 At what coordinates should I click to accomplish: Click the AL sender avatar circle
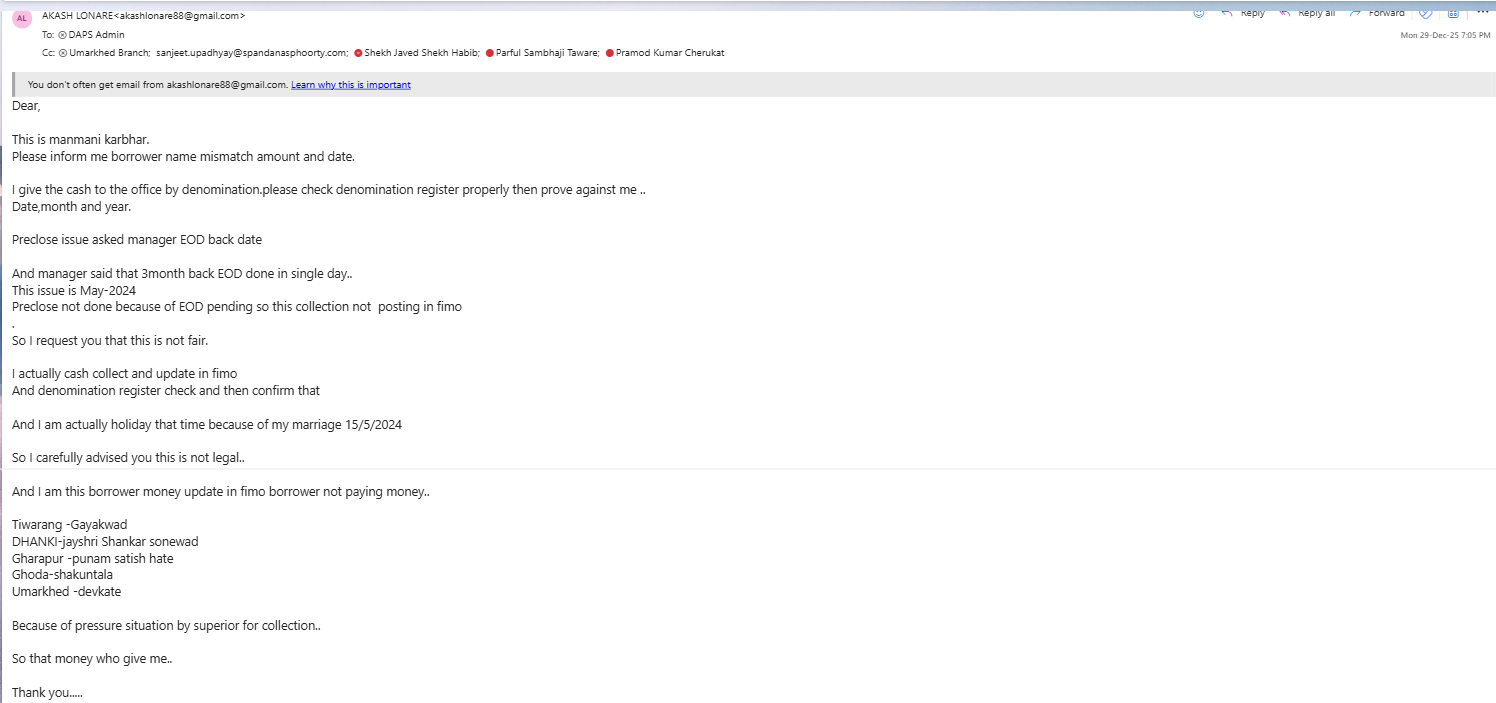pos(22,17)
